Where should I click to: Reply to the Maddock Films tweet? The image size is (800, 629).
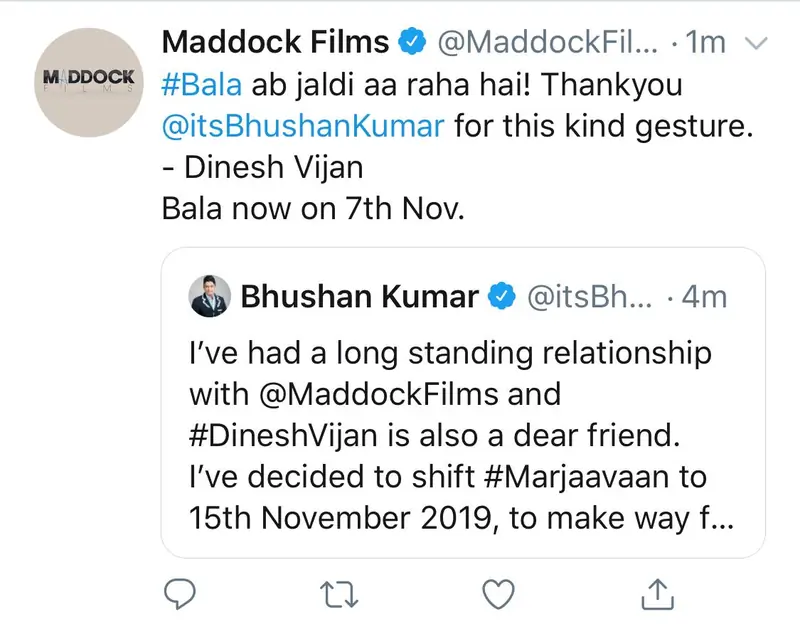181,592
